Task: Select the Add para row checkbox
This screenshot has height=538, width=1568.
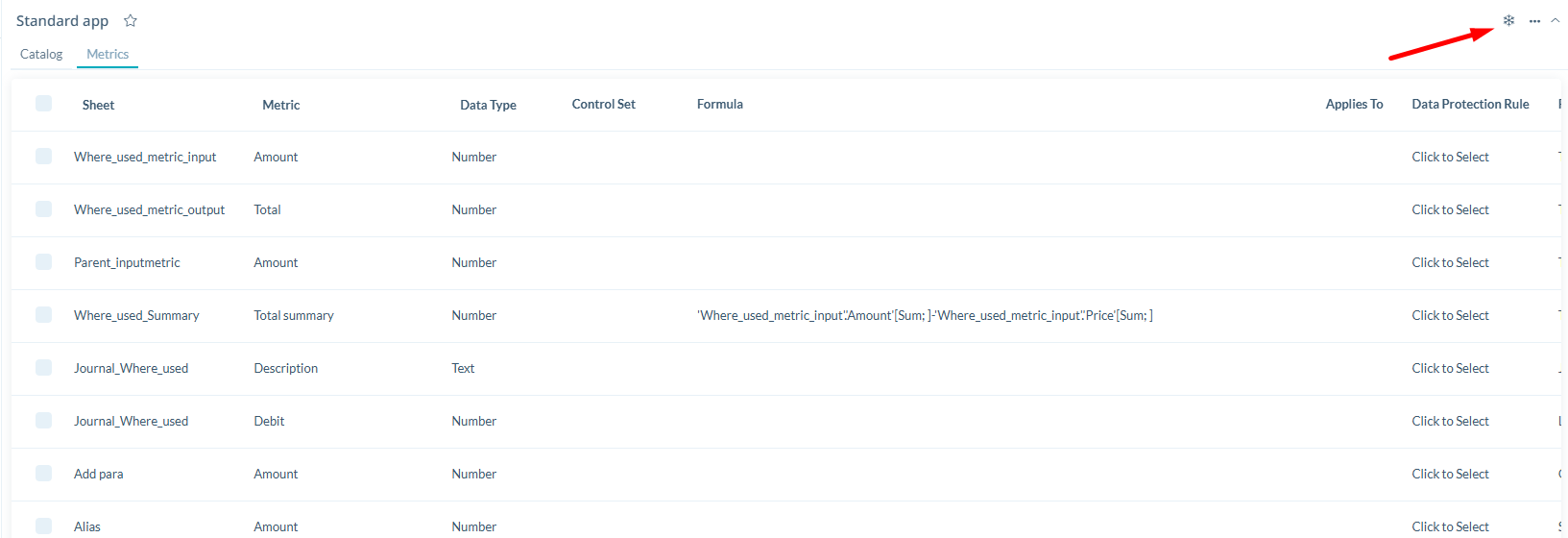Action: 44,474
